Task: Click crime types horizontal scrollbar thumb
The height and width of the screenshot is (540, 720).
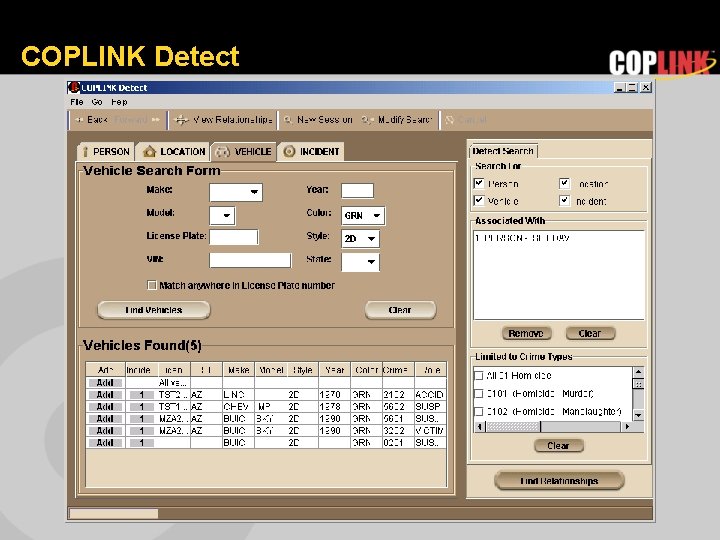Action: tap(513, 427)
